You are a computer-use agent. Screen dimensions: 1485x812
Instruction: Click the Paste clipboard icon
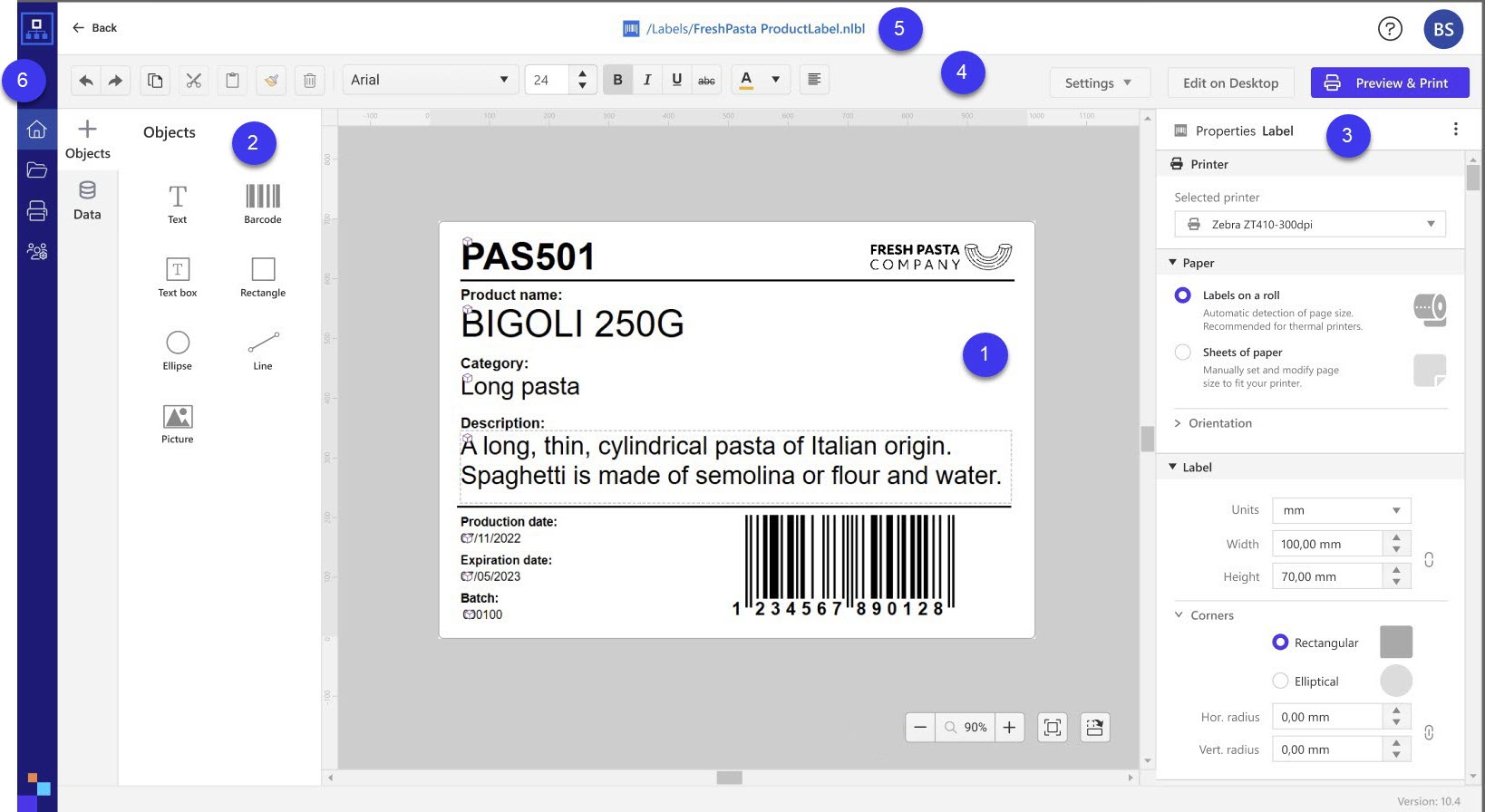tap(232, 81)
